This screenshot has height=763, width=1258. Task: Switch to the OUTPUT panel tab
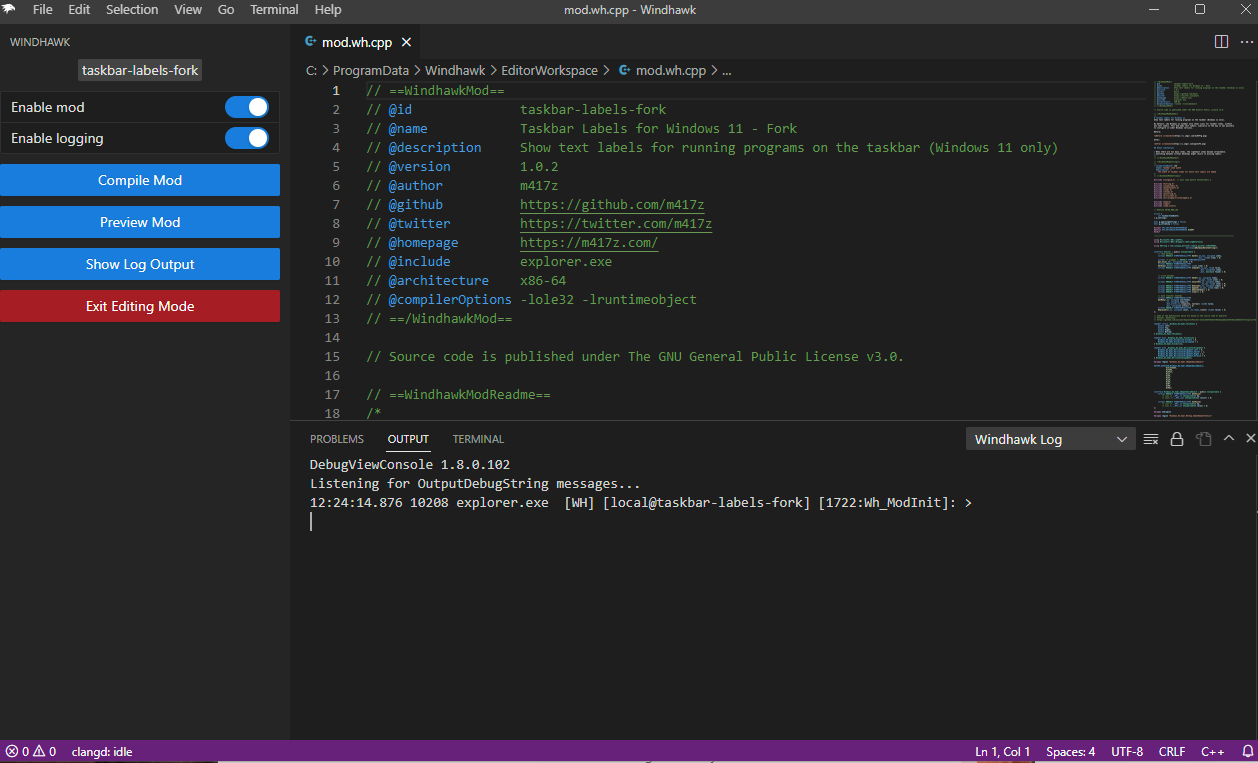[x=408, y=439]
